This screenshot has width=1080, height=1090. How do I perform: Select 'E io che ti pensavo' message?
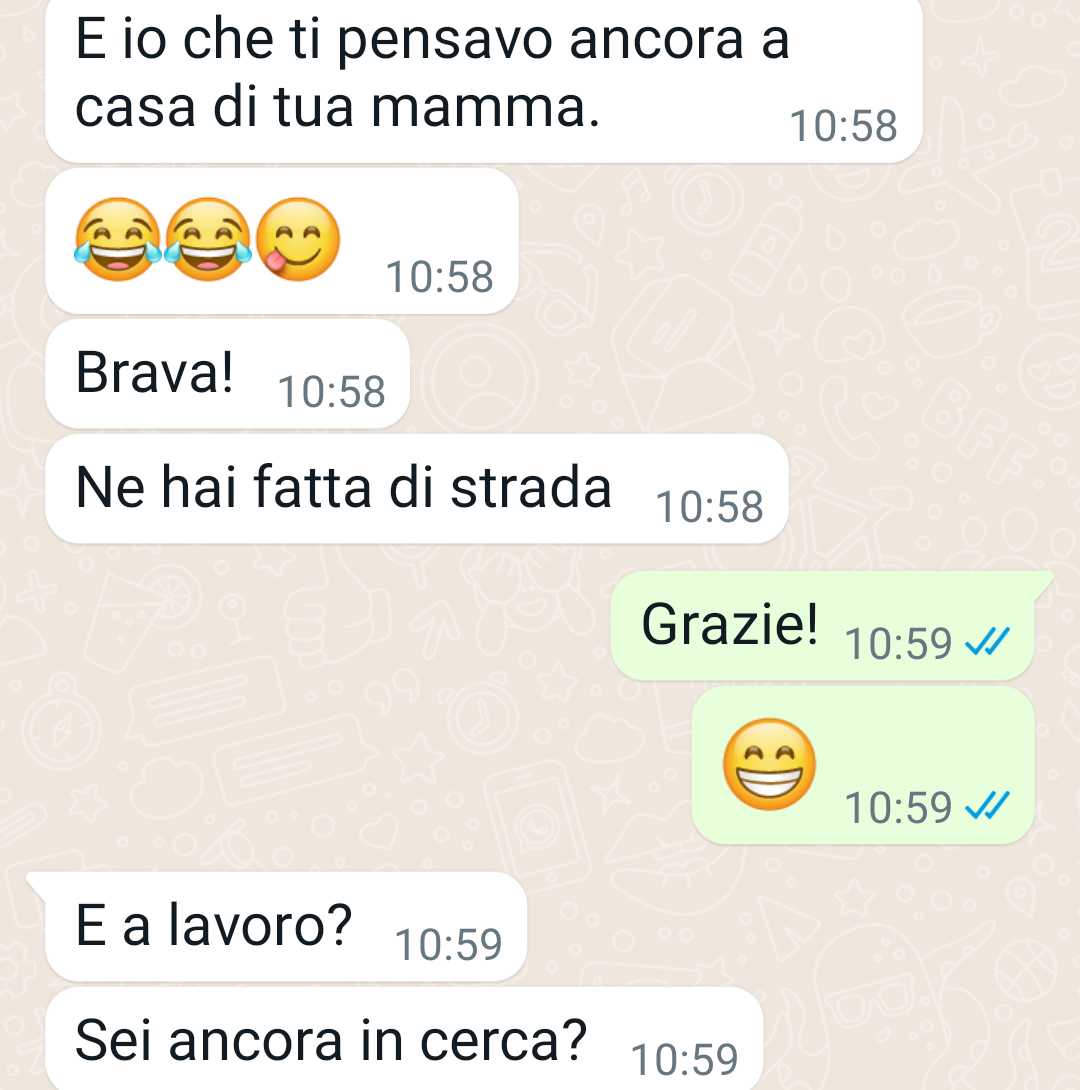pos(484,80)
